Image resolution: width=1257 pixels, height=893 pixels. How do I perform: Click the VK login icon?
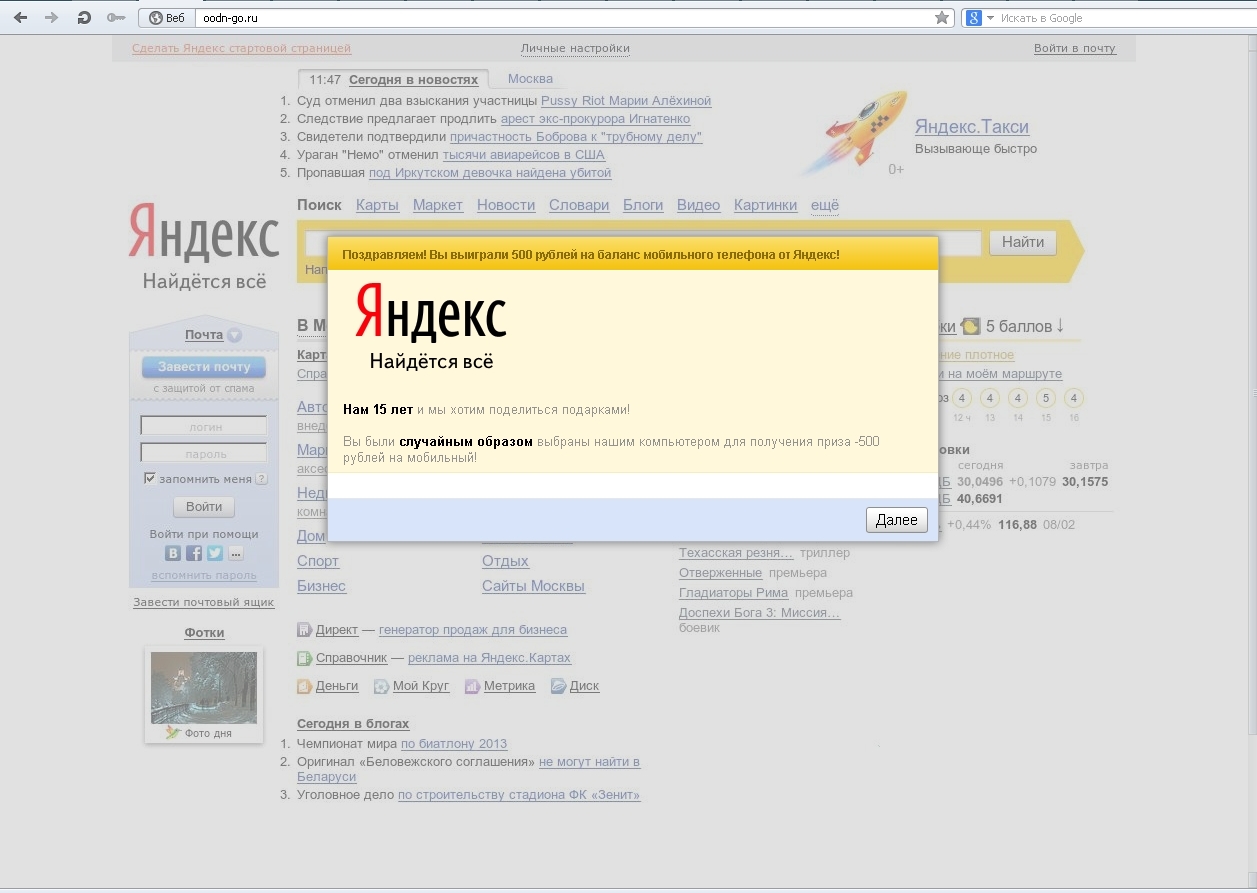pos(173,553)
